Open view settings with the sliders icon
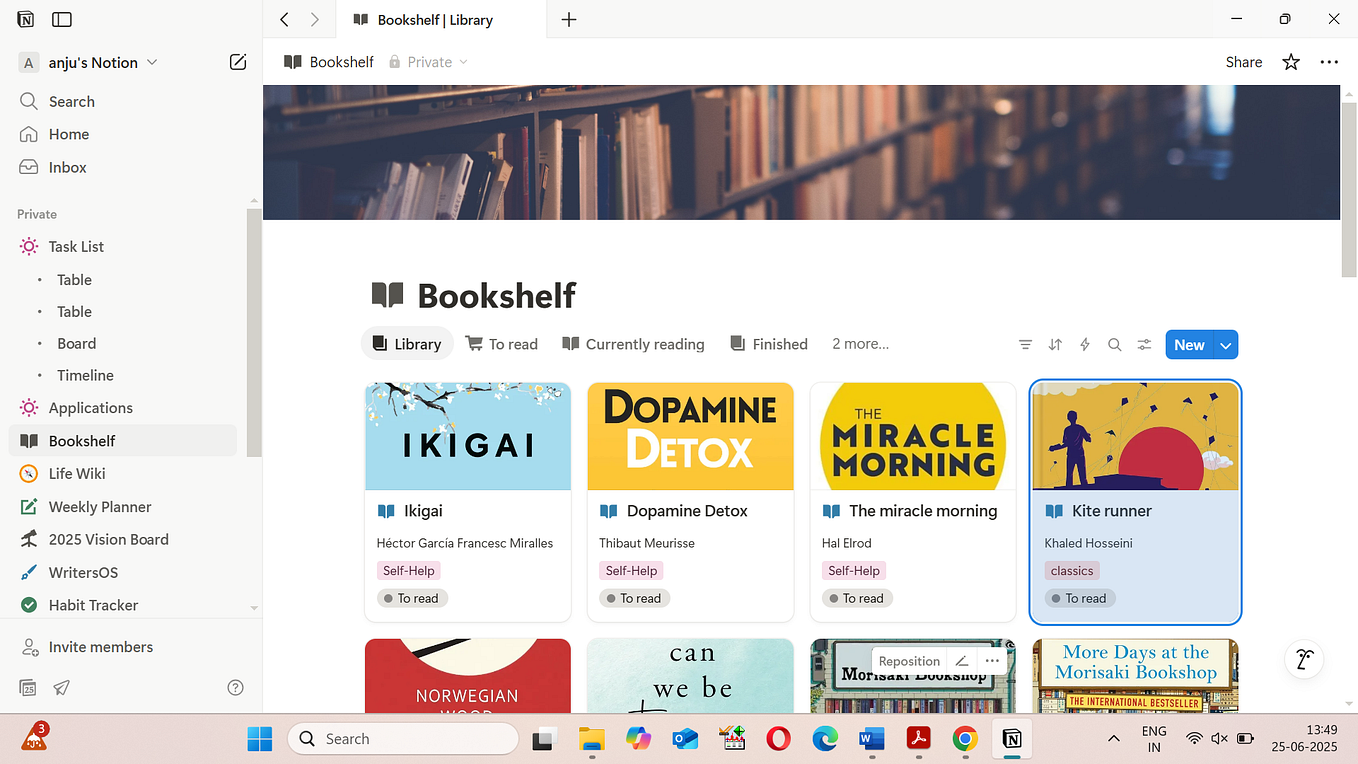This screenshot has height=764, width=1358. 1144,344
